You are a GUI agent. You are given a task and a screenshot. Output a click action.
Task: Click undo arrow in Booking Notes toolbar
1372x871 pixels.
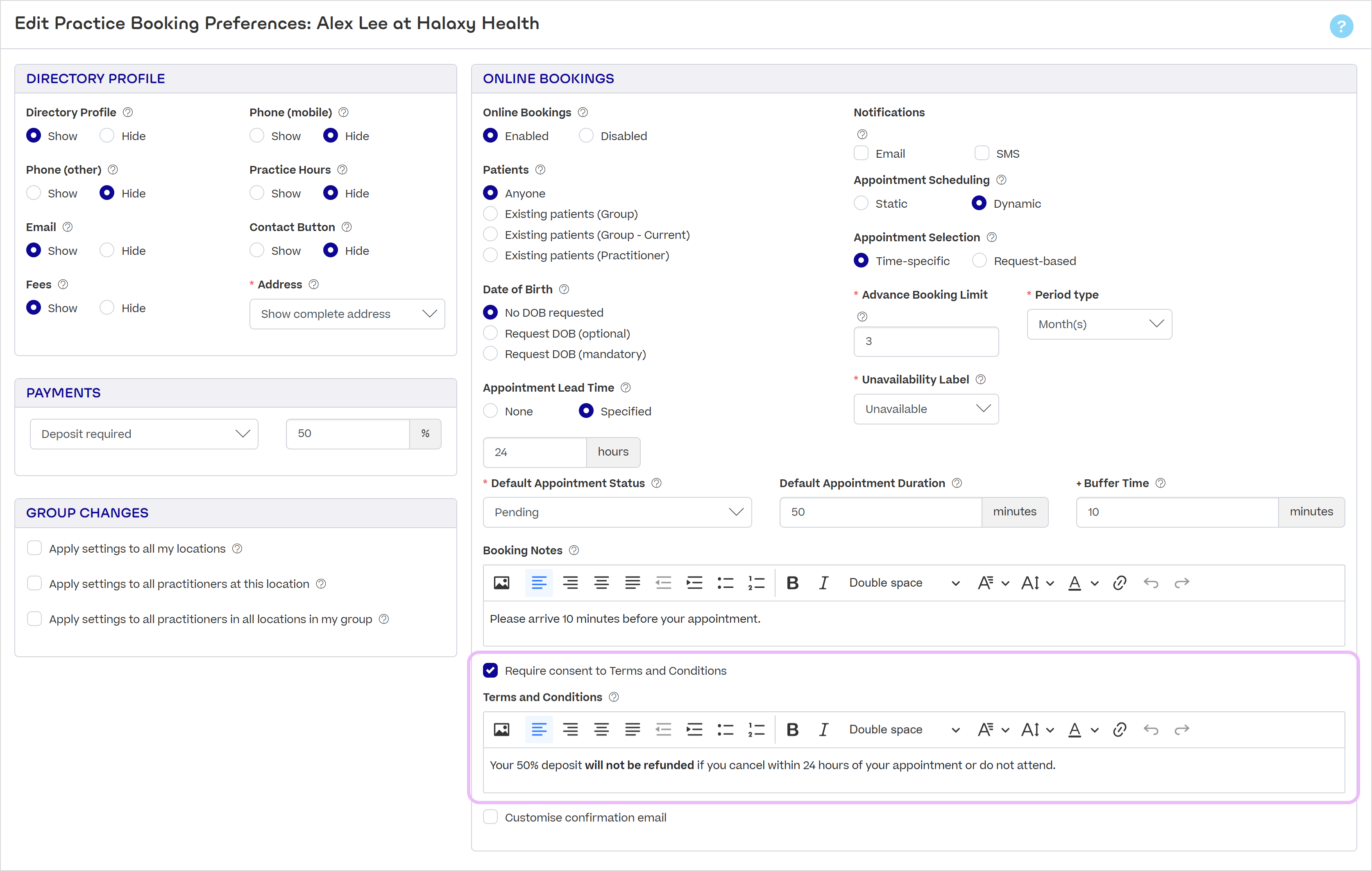point(1150,583)
